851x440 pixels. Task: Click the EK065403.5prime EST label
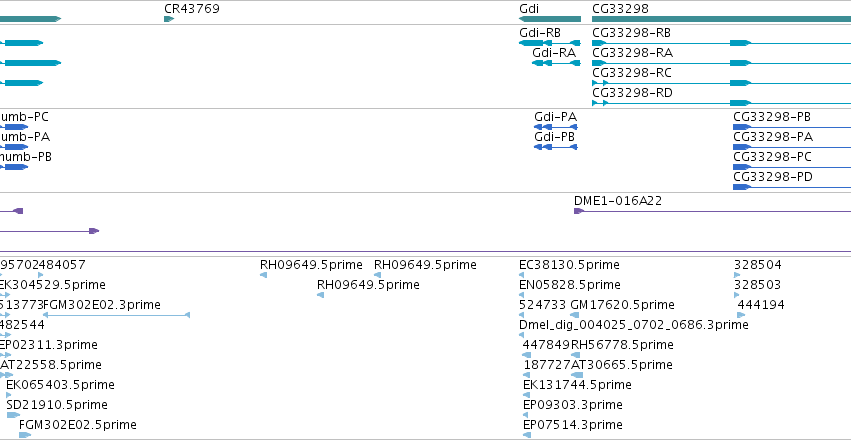click(x=60, y=385)
